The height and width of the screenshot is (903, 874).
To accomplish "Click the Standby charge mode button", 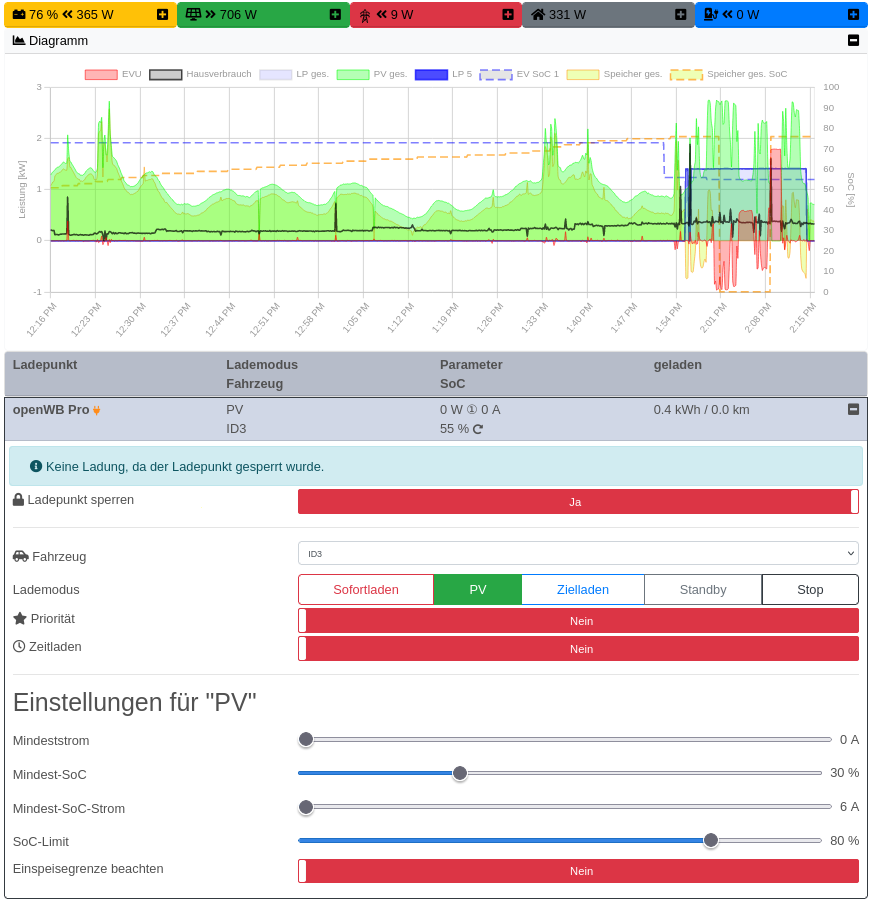I will click(x=703, y=590).
